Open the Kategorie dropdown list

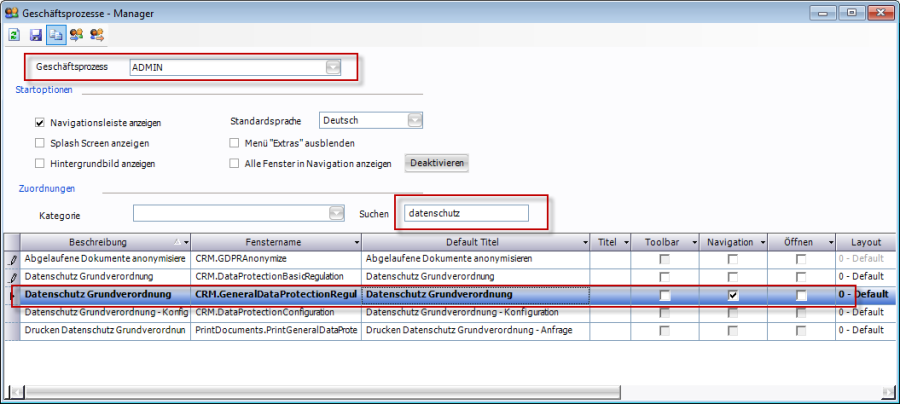tap(336, 213)
